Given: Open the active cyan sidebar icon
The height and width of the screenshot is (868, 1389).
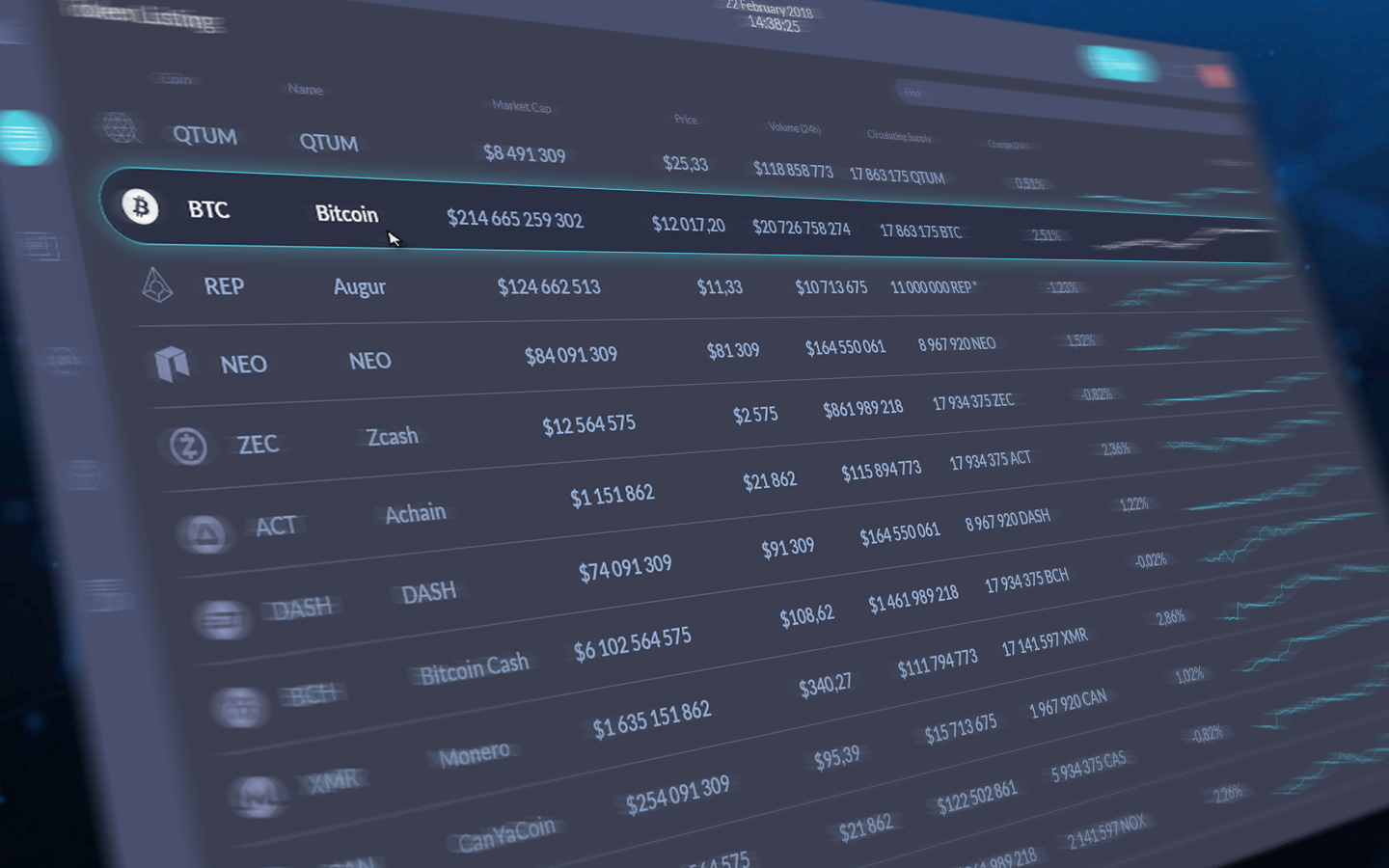Looking at the screenshot, I should (25, 138).
